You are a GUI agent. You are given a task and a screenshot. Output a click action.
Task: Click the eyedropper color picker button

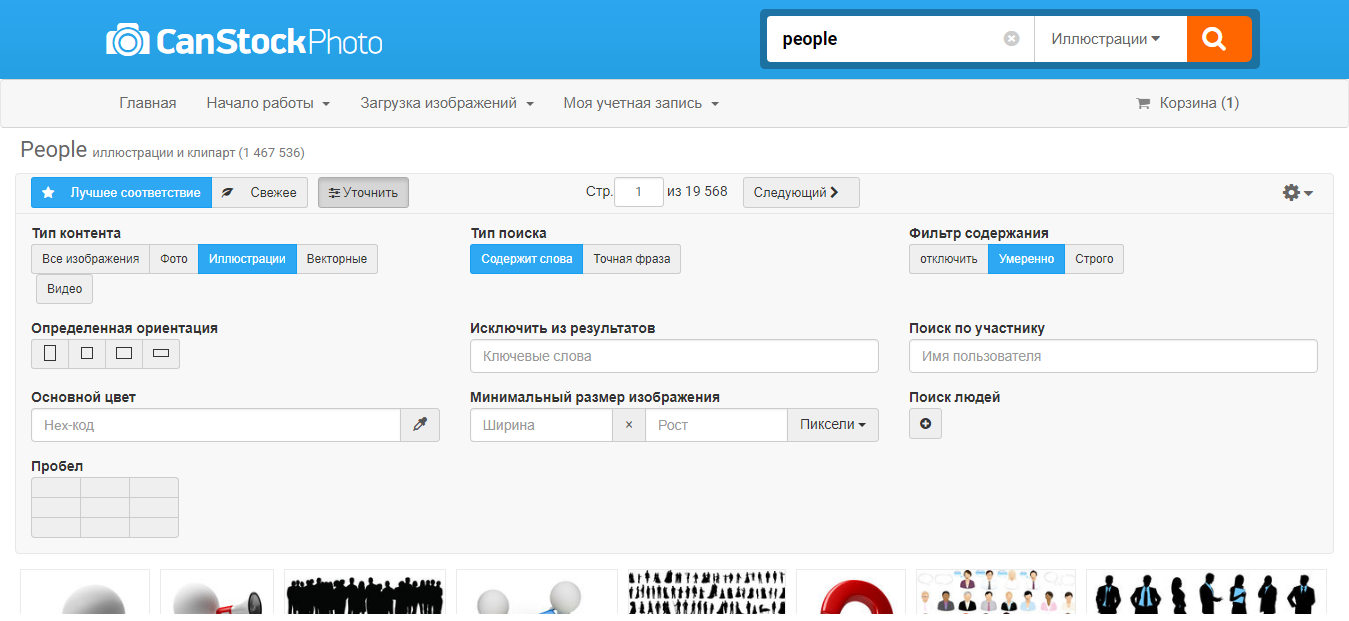(x=420, y=425)
